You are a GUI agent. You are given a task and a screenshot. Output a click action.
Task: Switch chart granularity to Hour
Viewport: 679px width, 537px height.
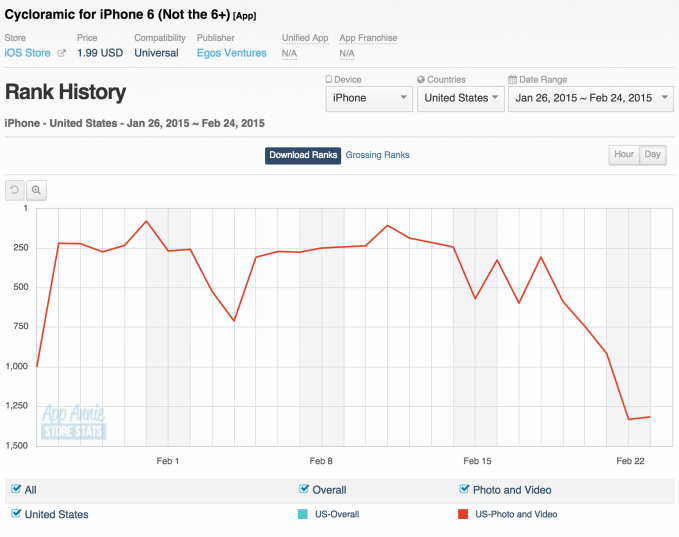pos(624,155)
